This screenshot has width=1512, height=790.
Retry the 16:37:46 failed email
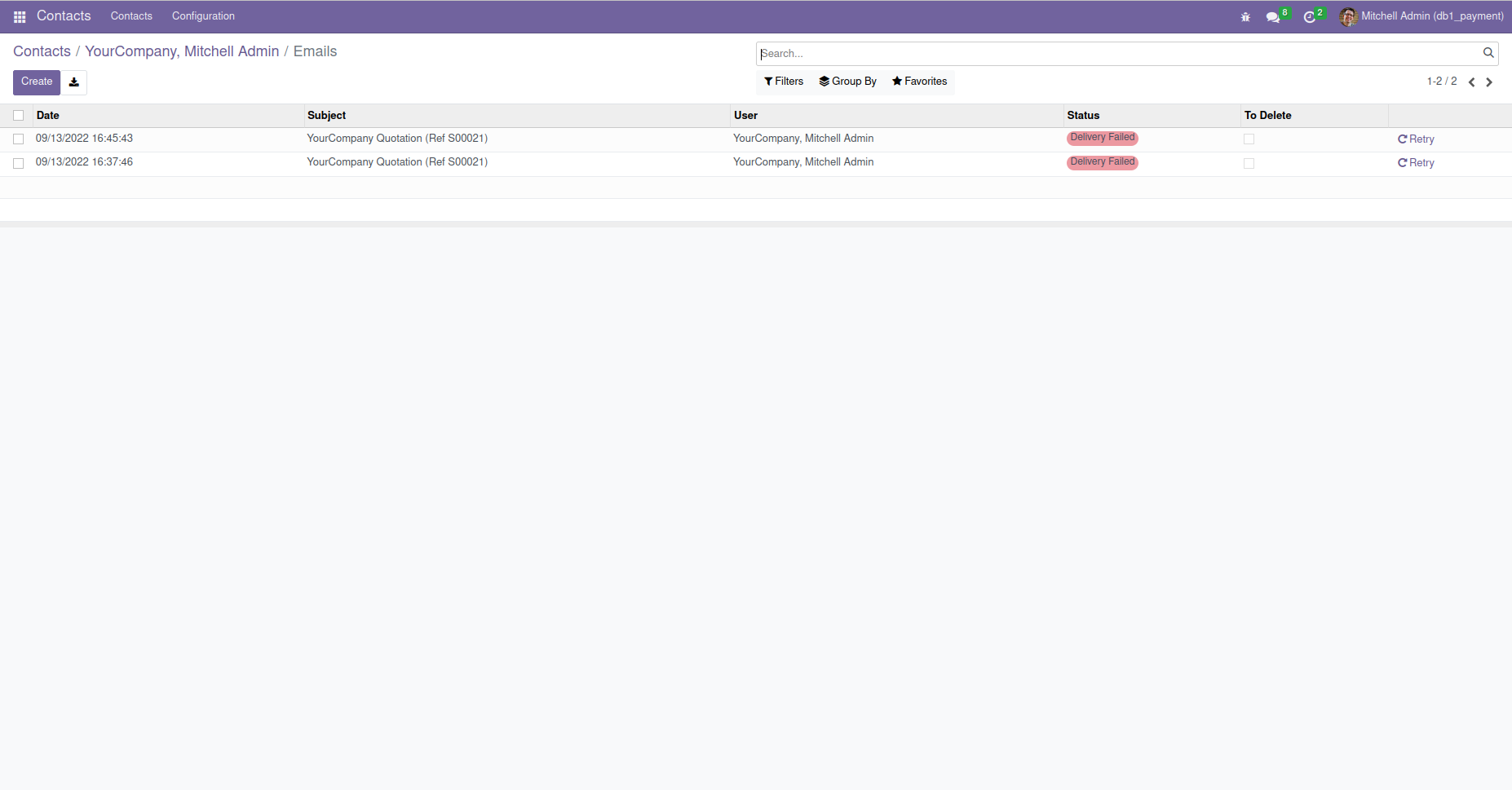(1416, 163)
